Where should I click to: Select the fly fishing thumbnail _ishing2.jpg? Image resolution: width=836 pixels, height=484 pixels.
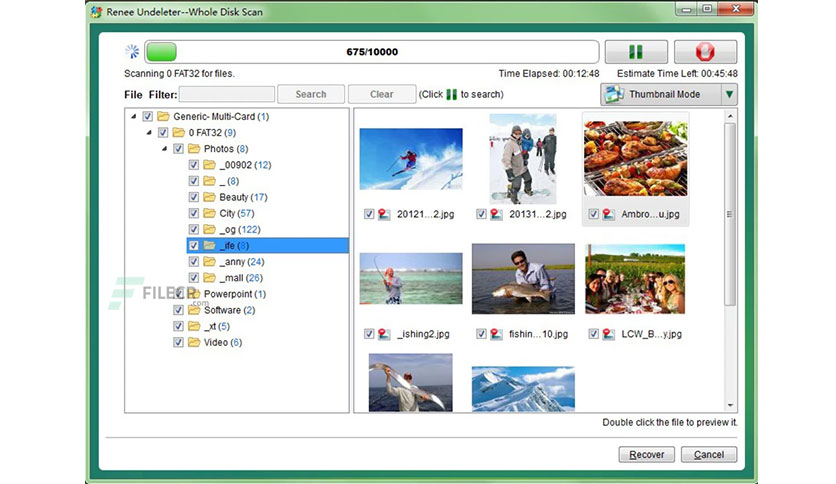(411, 278)
